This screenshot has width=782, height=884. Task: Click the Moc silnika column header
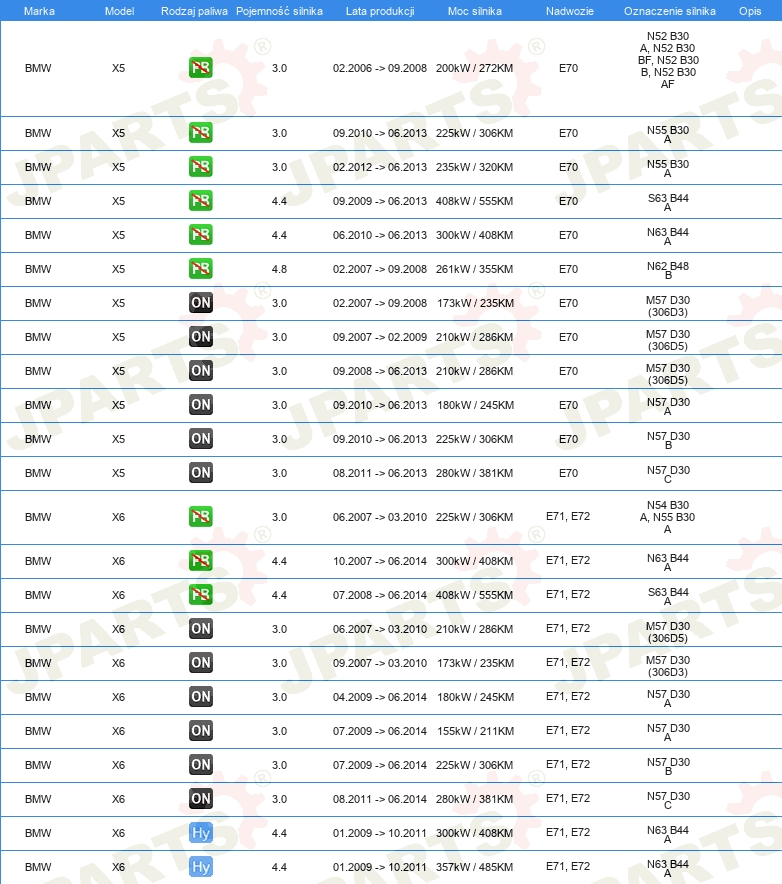coord(475,11)
